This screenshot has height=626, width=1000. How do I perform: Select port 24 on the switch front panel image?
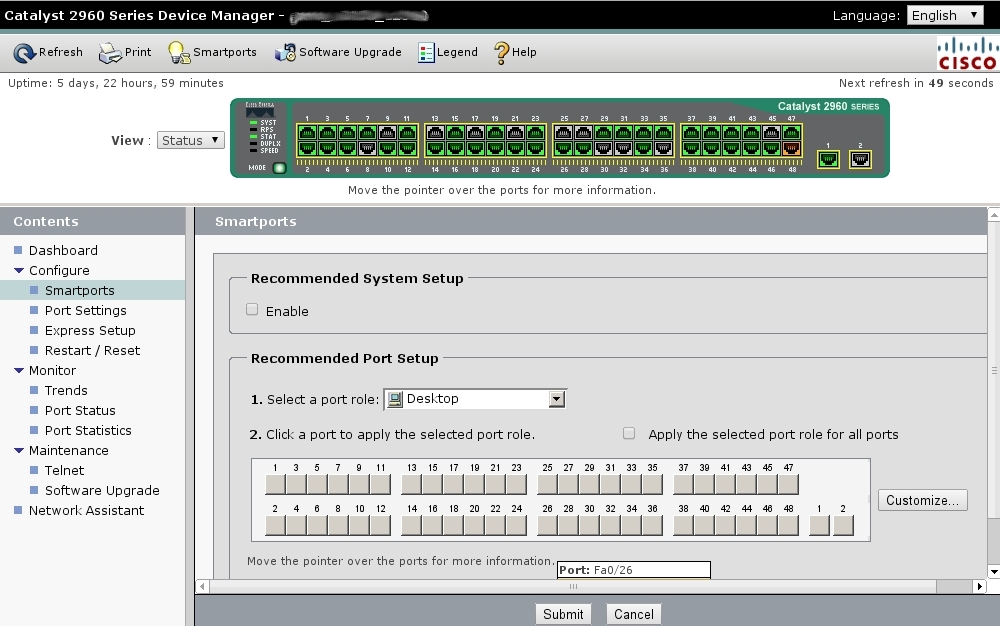coord(536,149)
